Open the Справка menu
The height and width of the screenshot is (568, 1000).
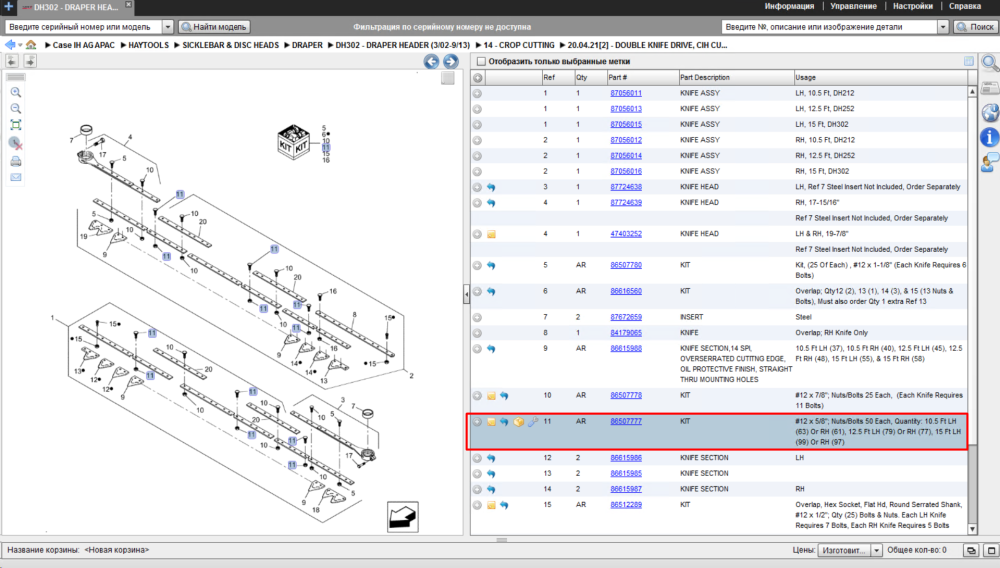coord(965,6)
